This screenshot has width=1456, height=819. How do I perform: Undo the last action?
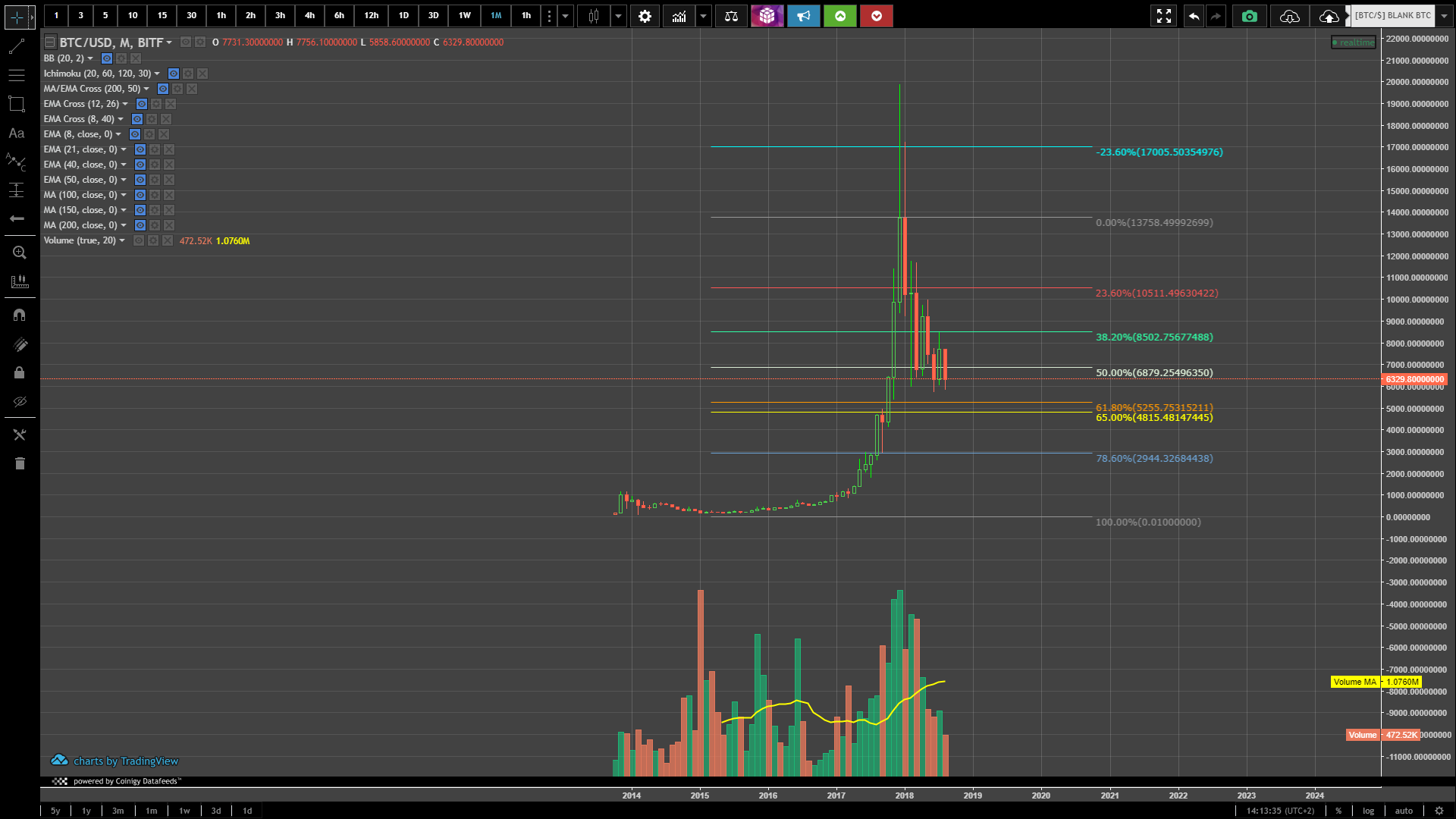pyautogui.click(x=1194, y=16)
